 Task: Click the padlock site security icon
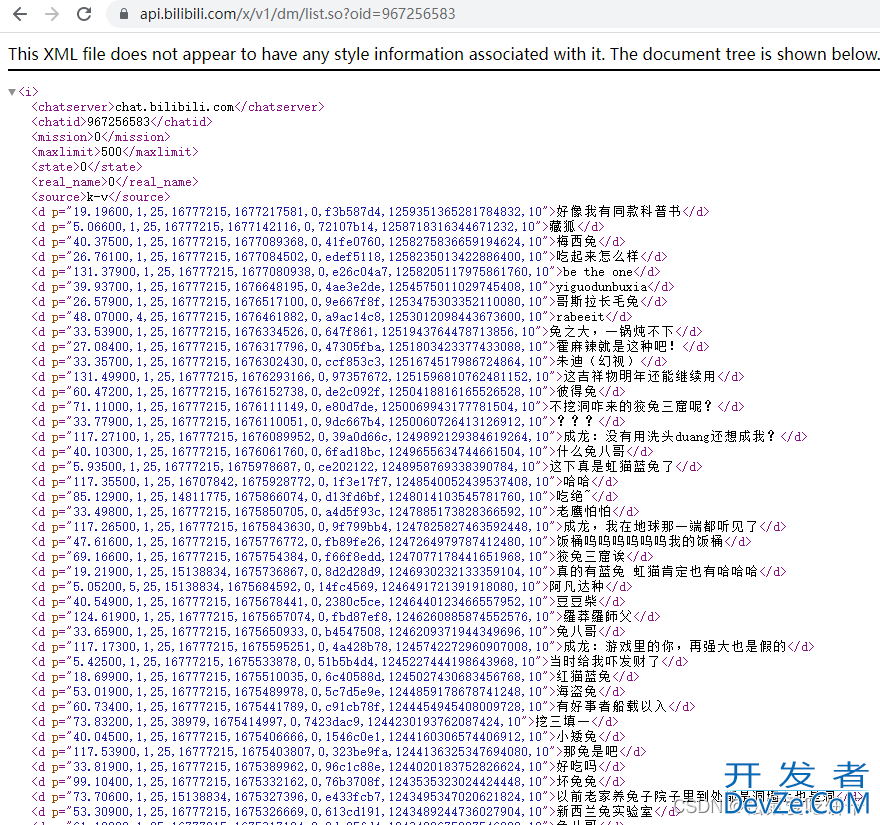(124, 14)
